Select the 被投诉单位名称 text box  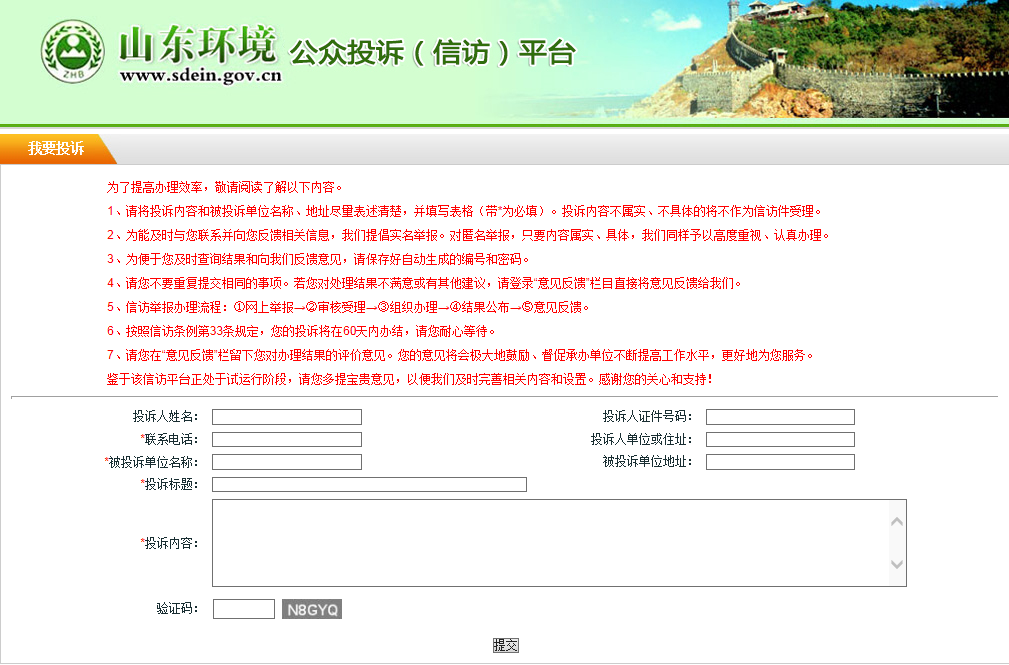point(286,462)
